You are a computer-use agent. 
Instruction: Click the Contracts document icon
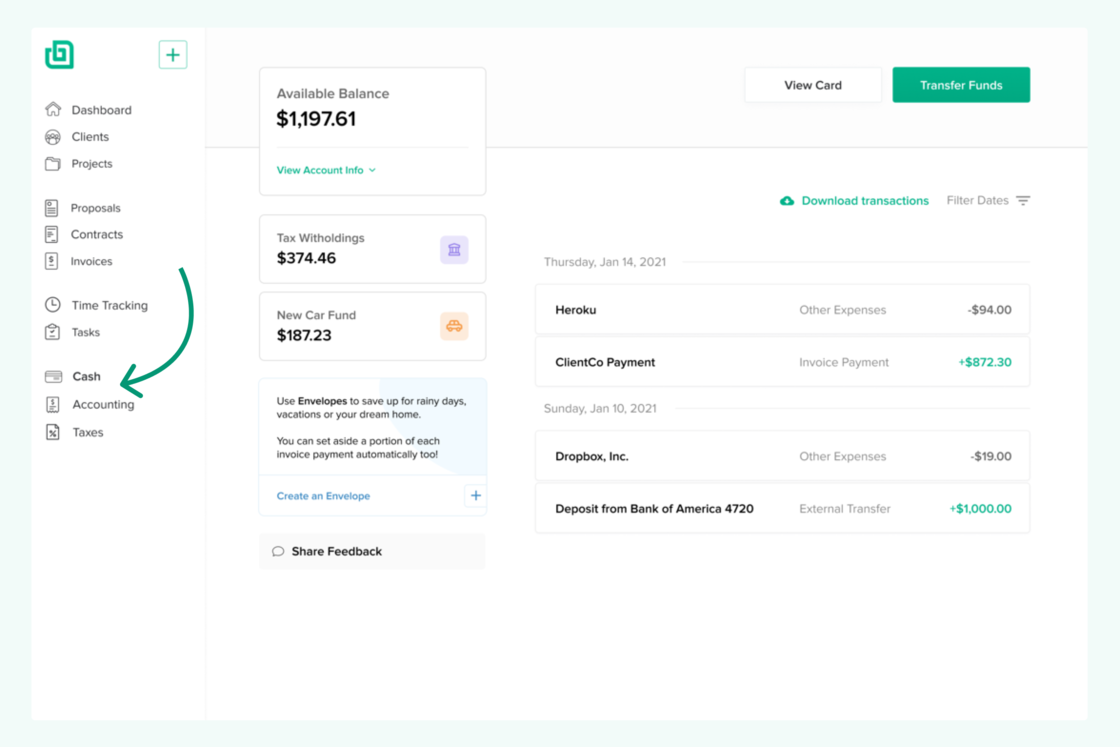tap(51, 234)
